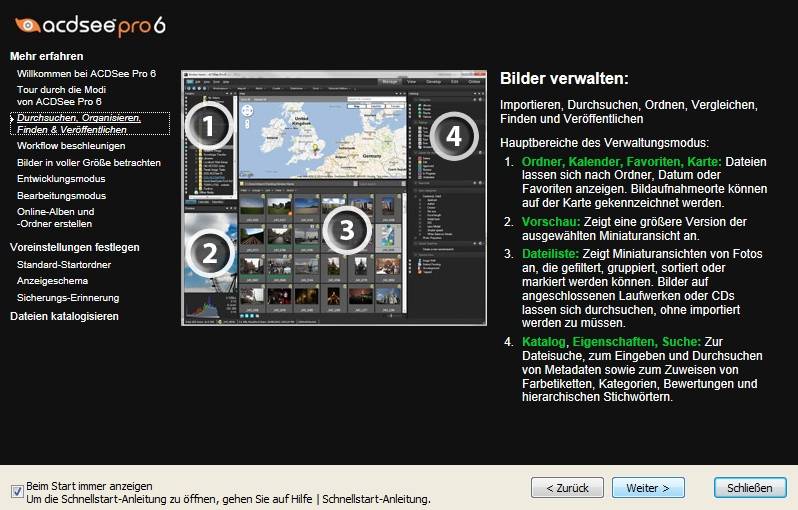Click the green 'Katalog, Eigenschaften, Suche:' text
The image size is (798, 510).
tap(611, 342)
